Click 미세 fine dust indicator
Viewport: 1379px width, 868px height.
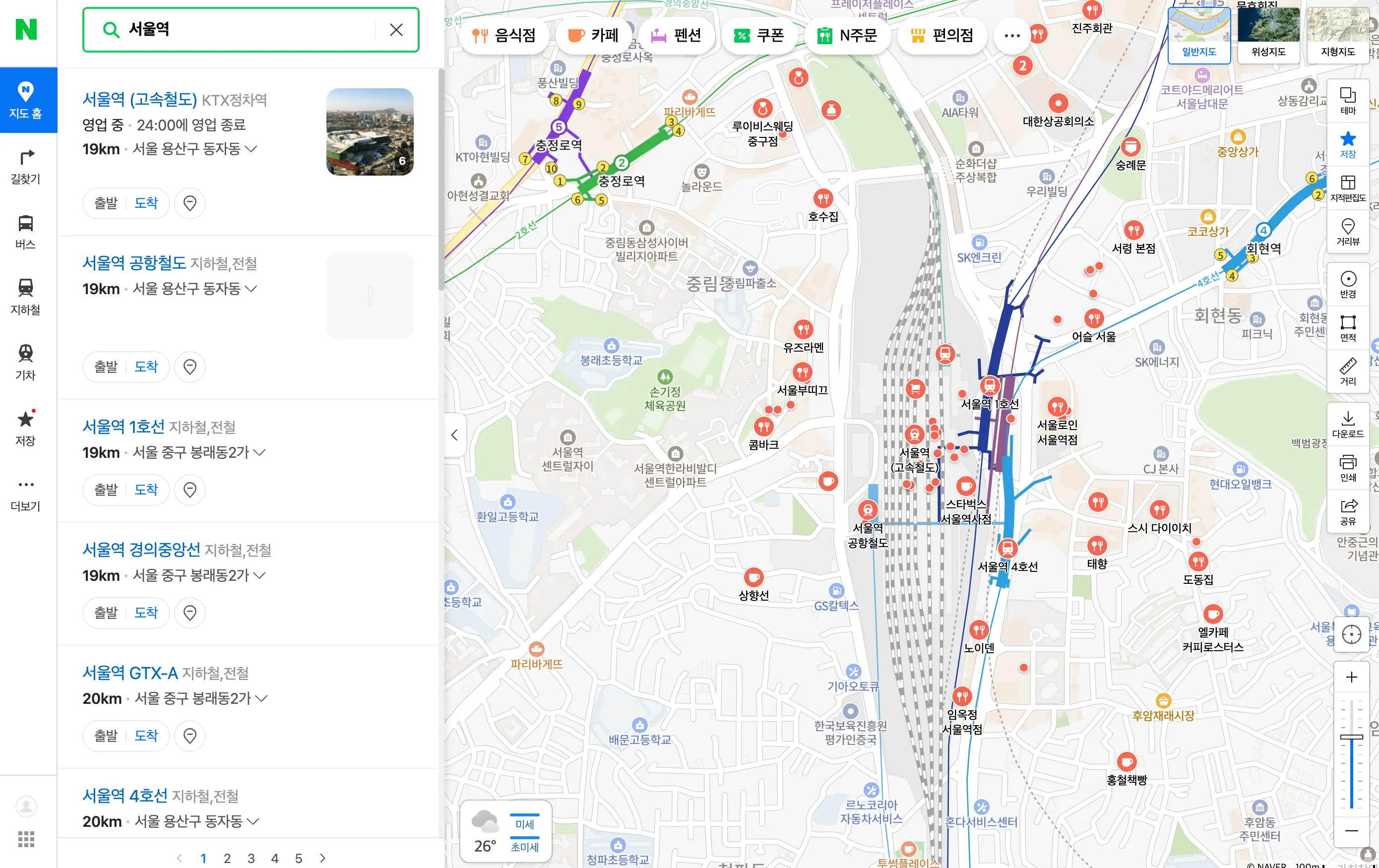(x=525, y=822)
